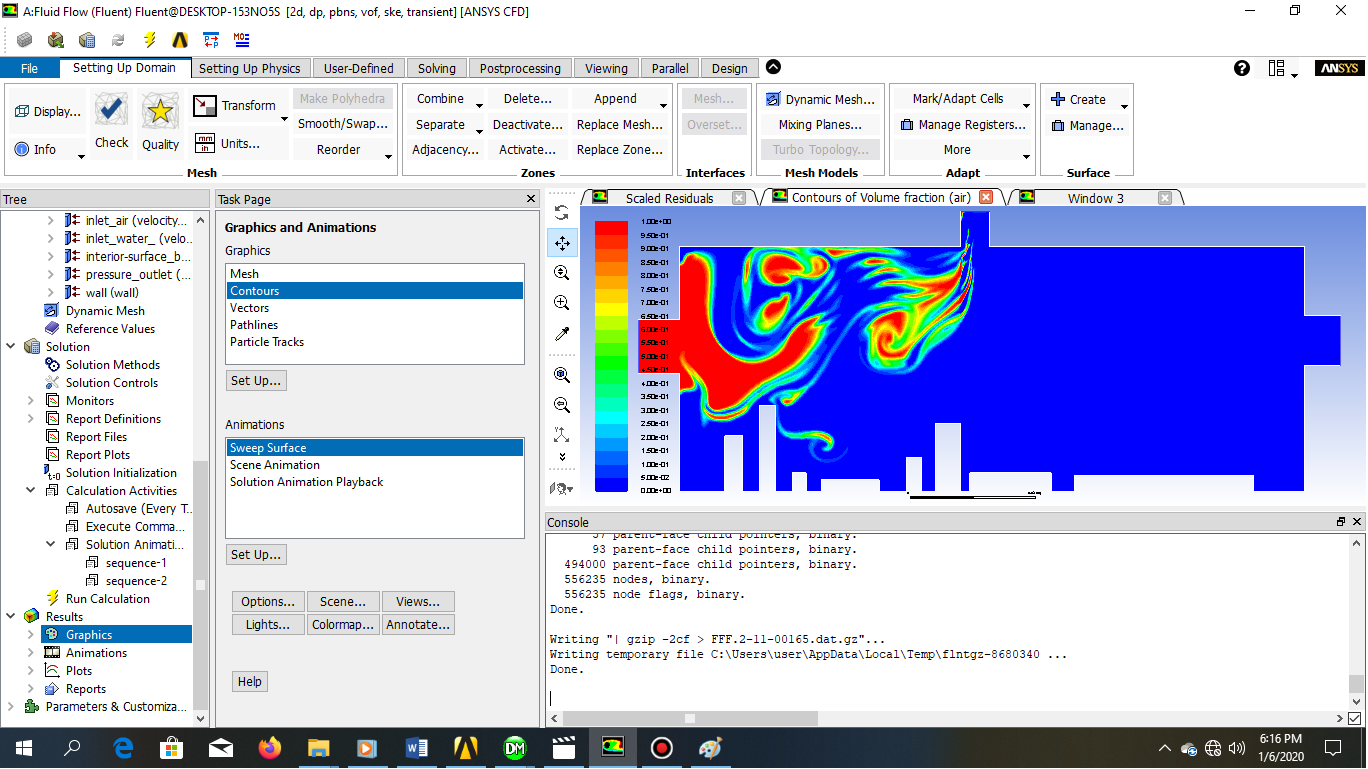Activate the probe eyedropper tool

point(562,334)
